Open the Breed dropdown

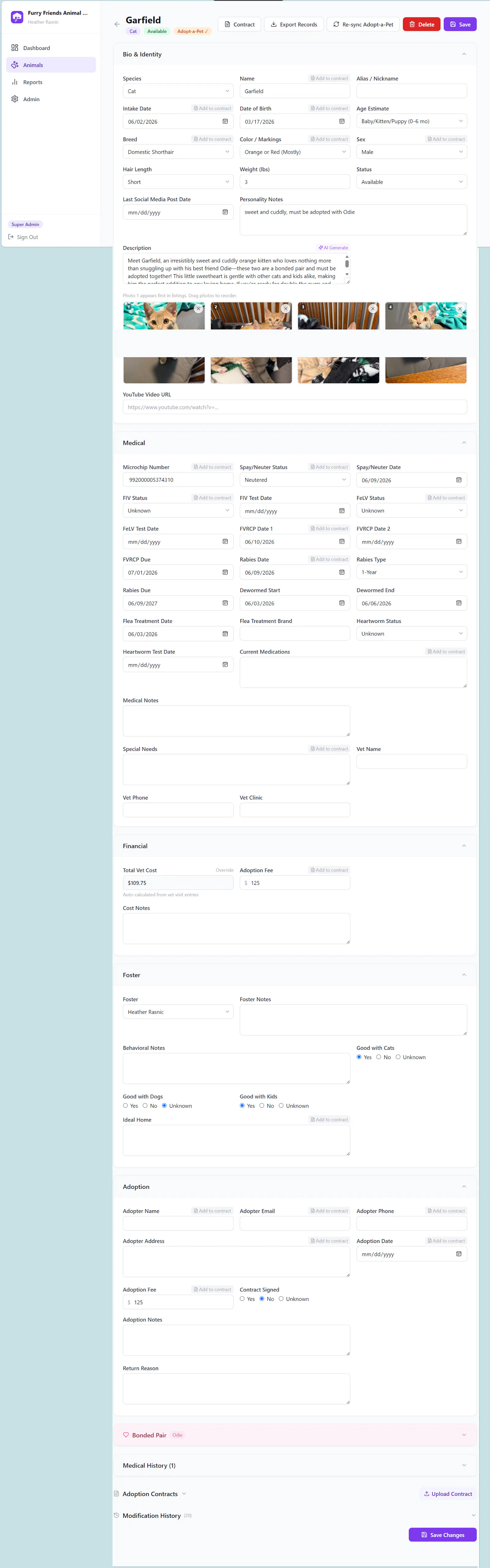pyautogui.click(x=178, y=152)
